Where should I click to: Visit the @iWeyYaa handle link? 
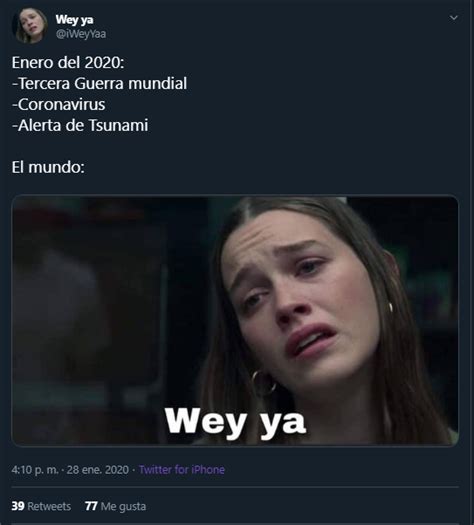pos(81,34)
